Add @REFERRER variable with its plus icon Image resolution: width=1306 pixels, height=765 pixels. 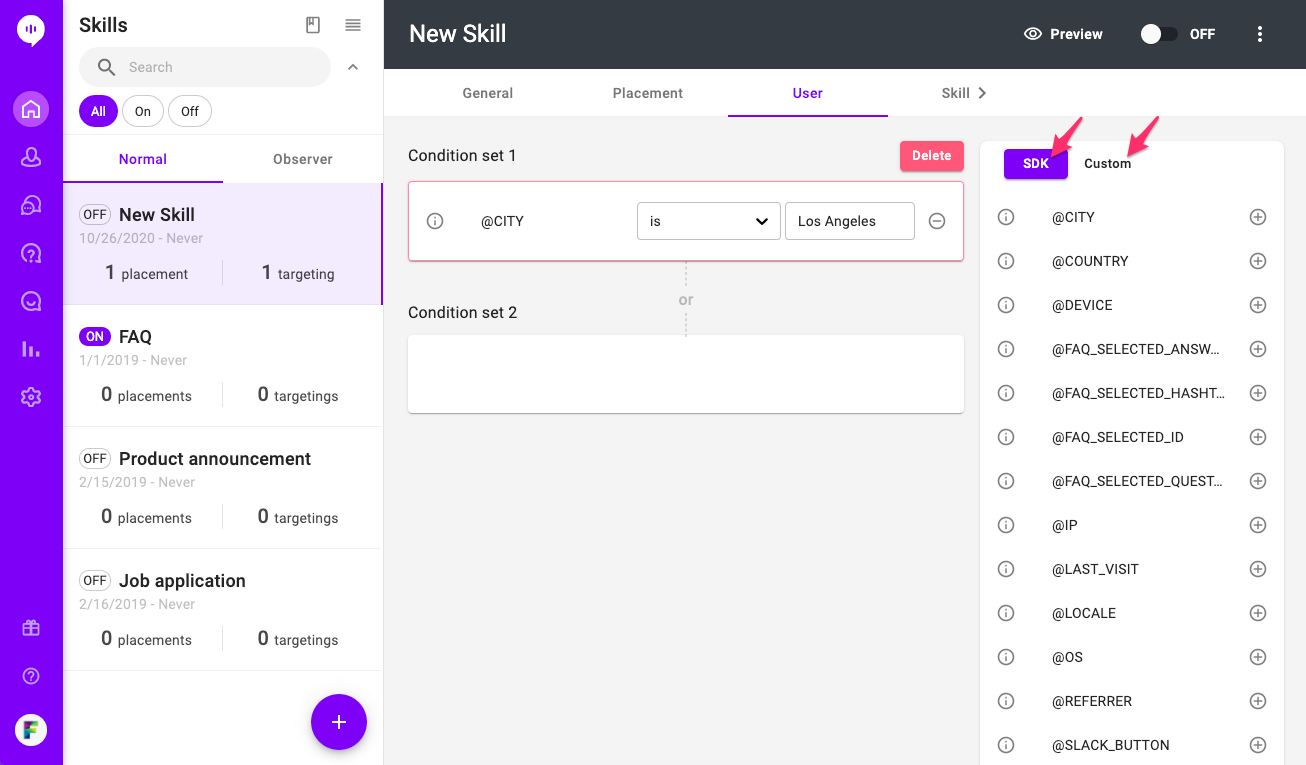pyautogui.click(x=1258, y=701)
